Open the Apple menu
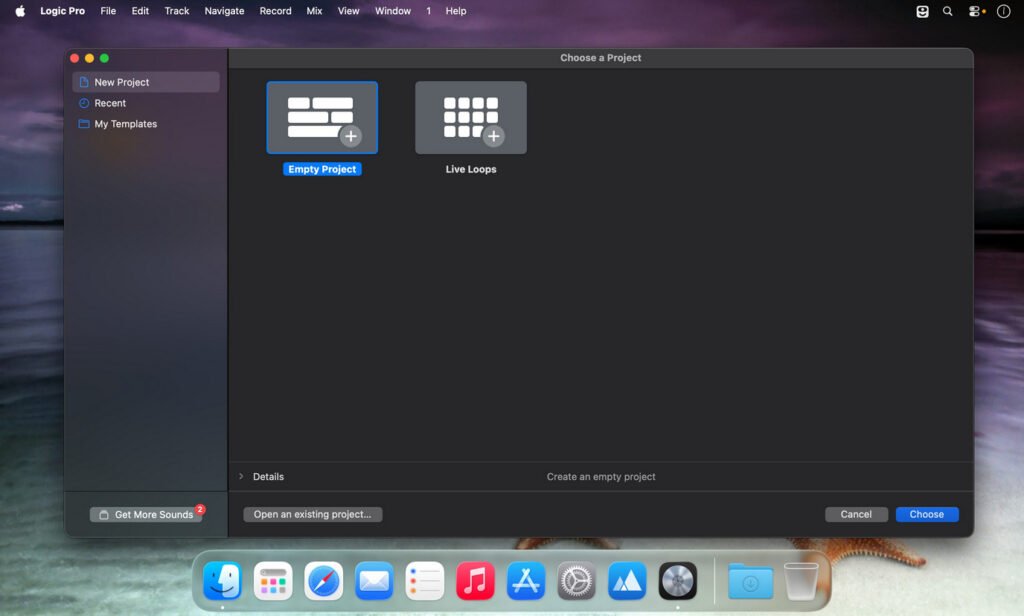The height and width of the screenshot is (616, 1024). 20,11
